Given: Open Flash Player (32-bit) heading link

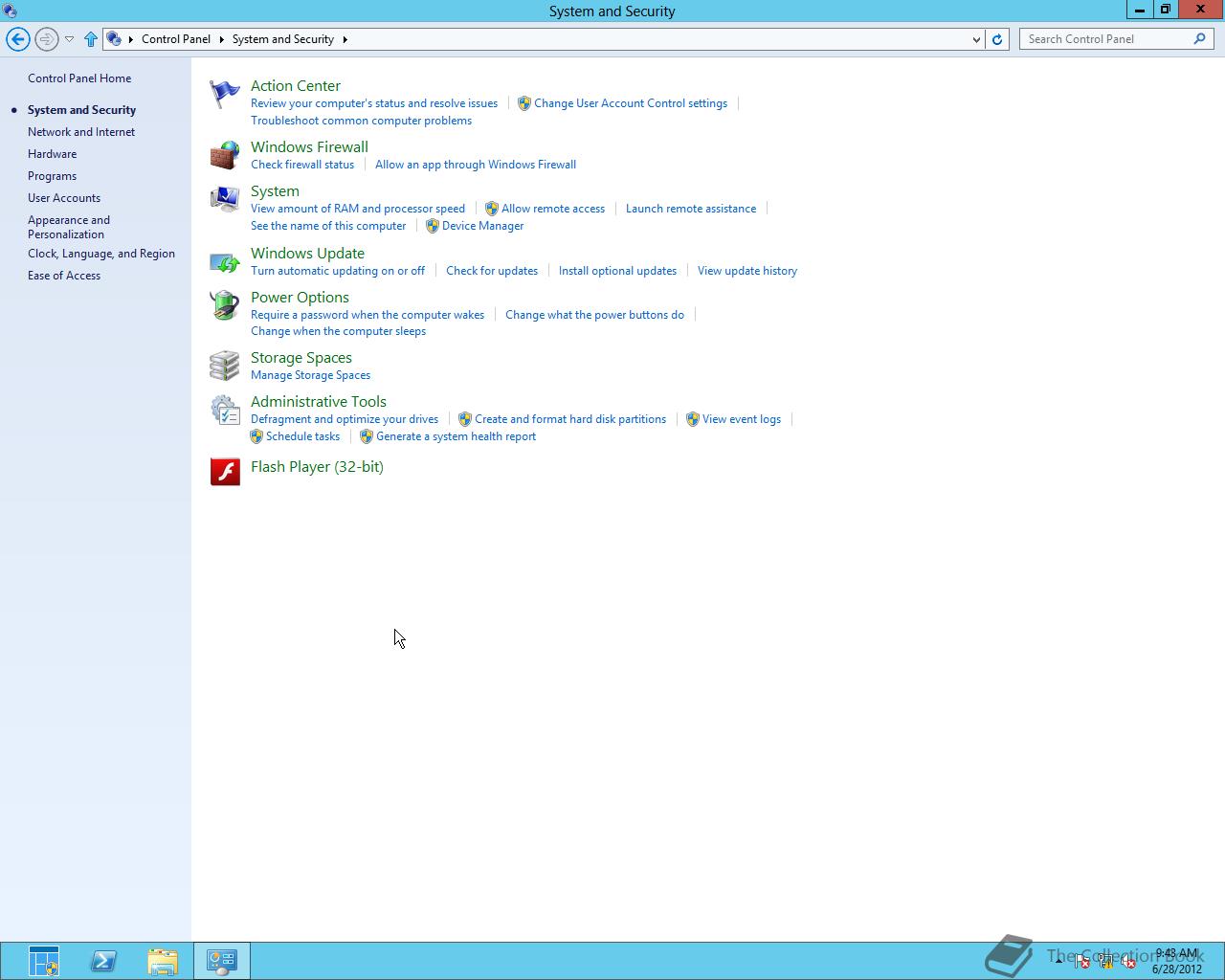Looking at the screenshot, I should coord(317,467).
